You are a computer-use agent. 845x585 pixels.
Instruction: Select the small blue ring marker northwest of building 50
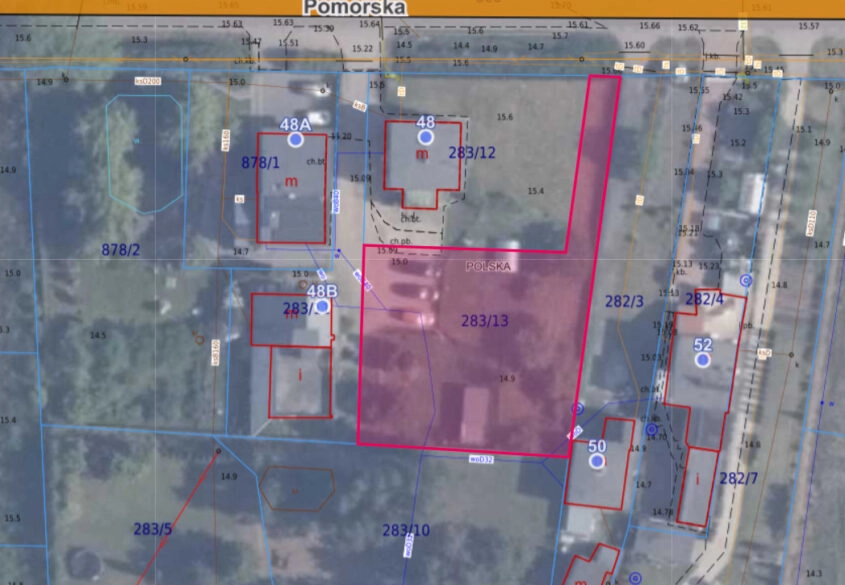click(577, 408)
